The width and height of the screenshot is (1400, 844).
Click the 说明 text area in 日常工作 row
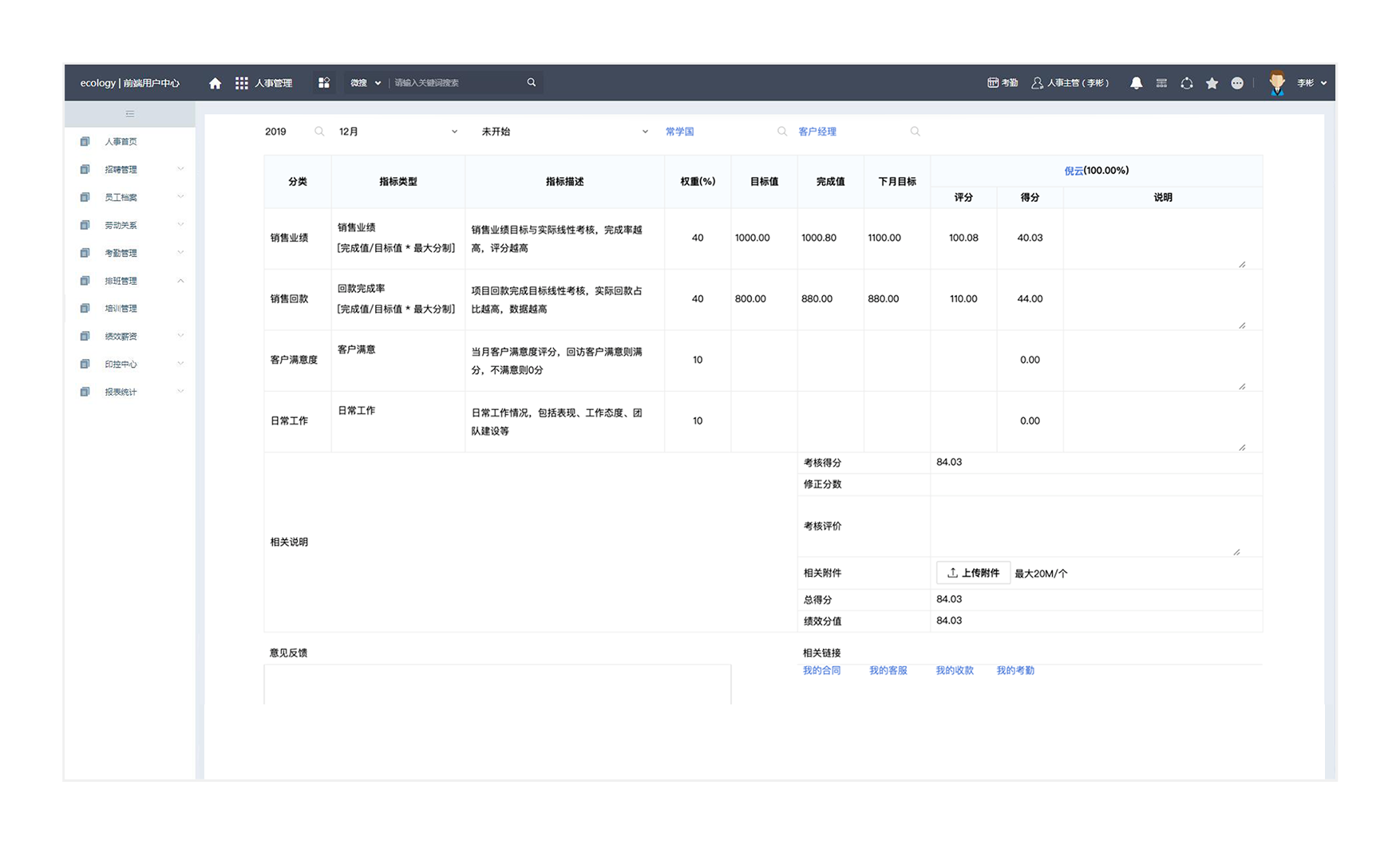[1155, 423]
